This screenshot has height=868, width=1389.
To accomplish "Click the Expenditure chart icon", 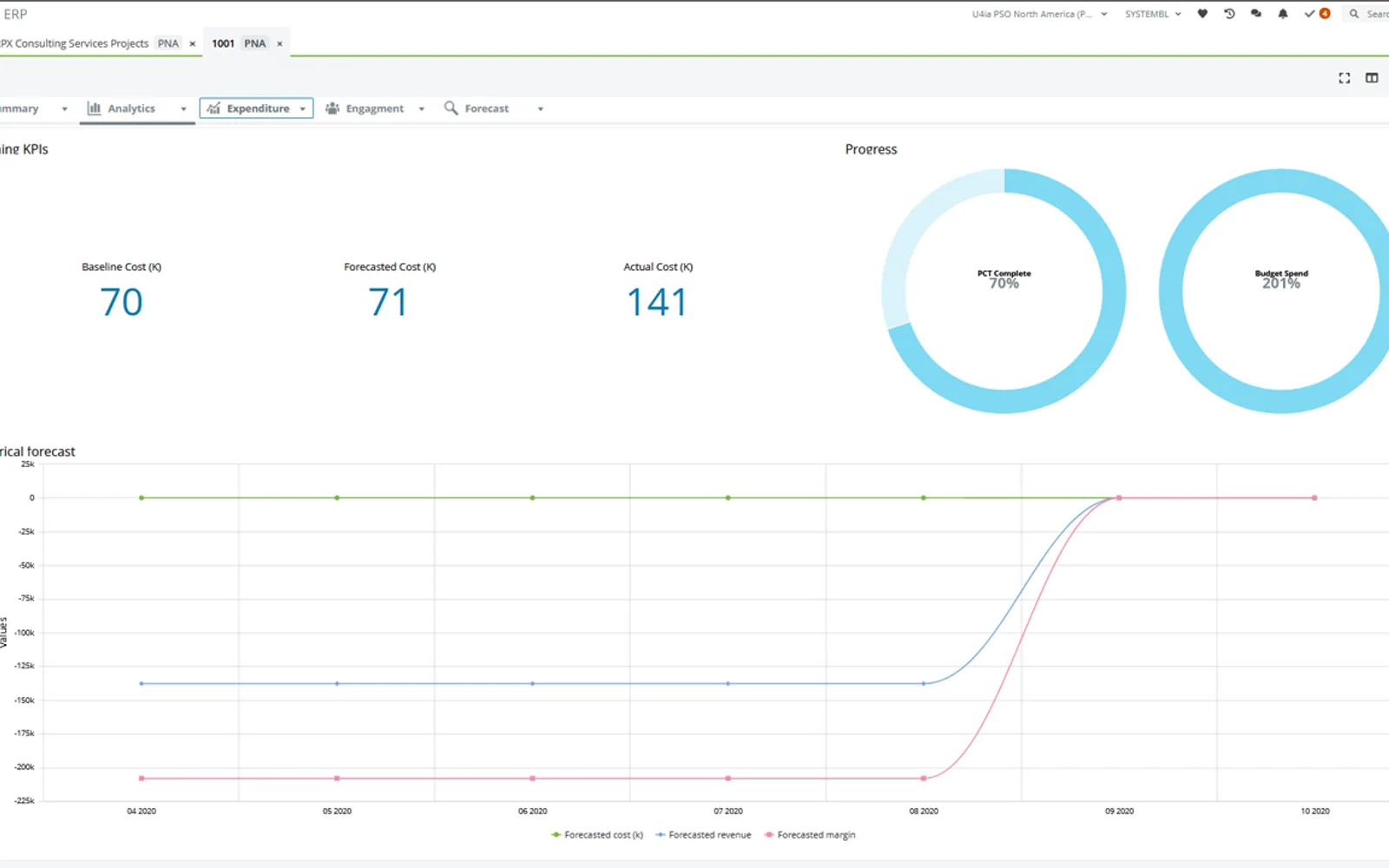I will coord(214,108).
